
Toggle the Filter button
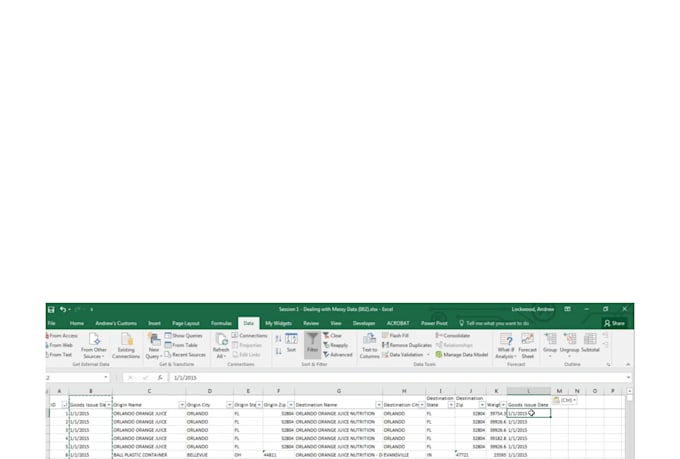pyautogui.click(x=312, y=343)
